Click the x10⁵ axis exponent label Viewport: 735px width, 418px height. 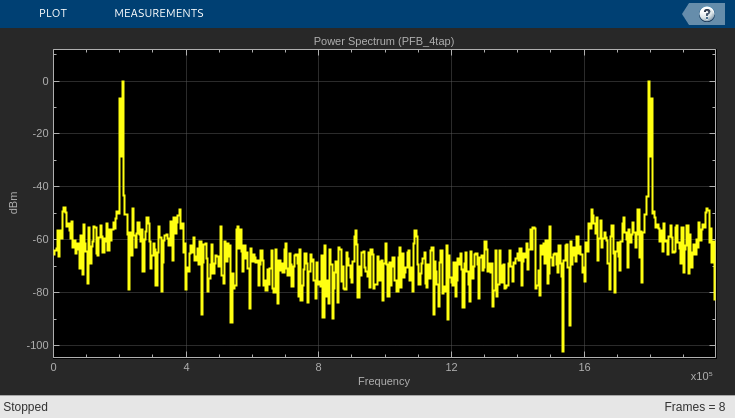701,376
